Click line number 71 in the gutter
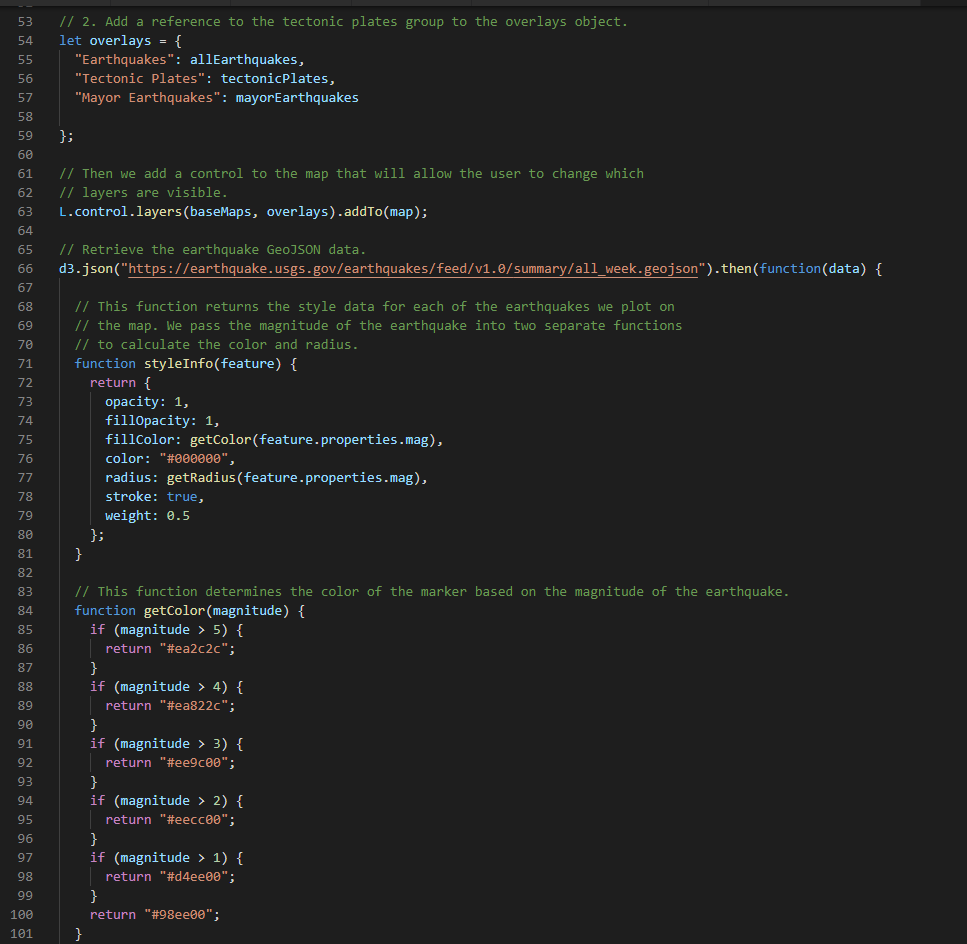This screenshot has height=944, width=967. point(25,364)
